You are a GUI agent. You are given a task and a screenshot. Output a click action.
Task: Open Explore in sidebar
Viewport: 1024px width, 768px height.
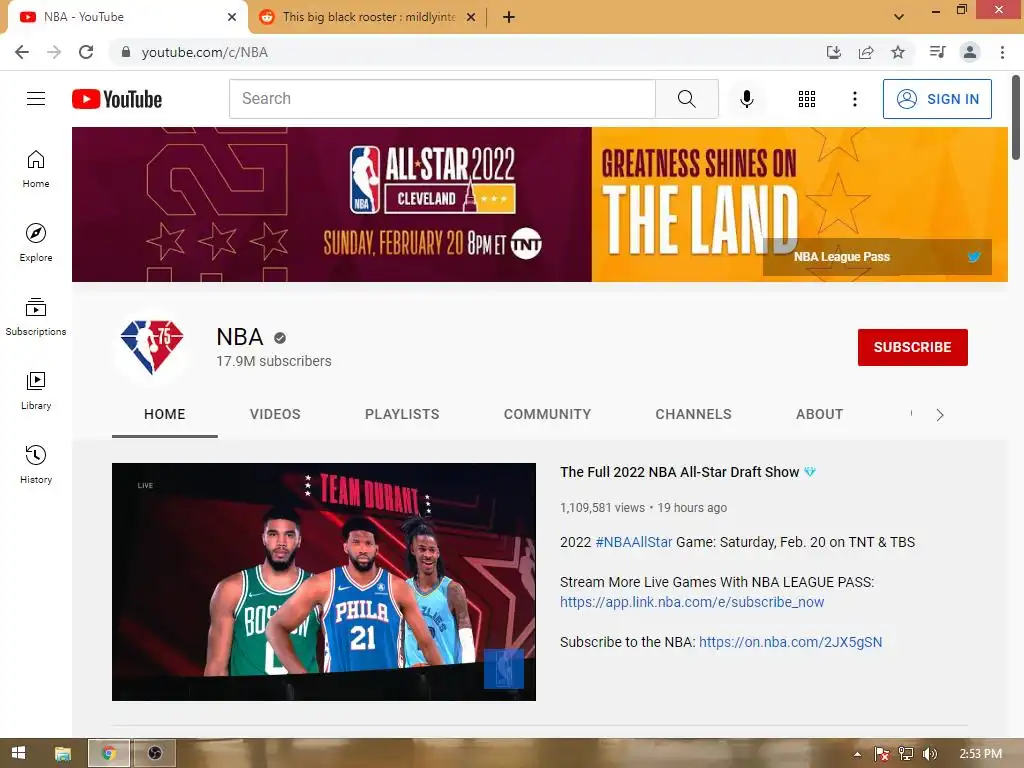click(x=36, y=243)
